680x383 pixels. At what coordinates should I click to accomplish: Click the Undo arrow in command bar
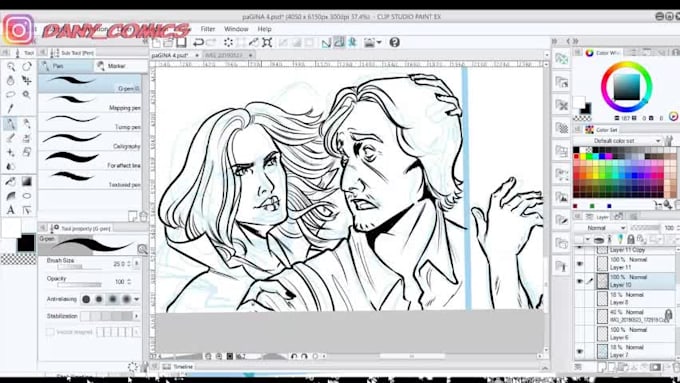pyautogui.click(x=198, y=42)
